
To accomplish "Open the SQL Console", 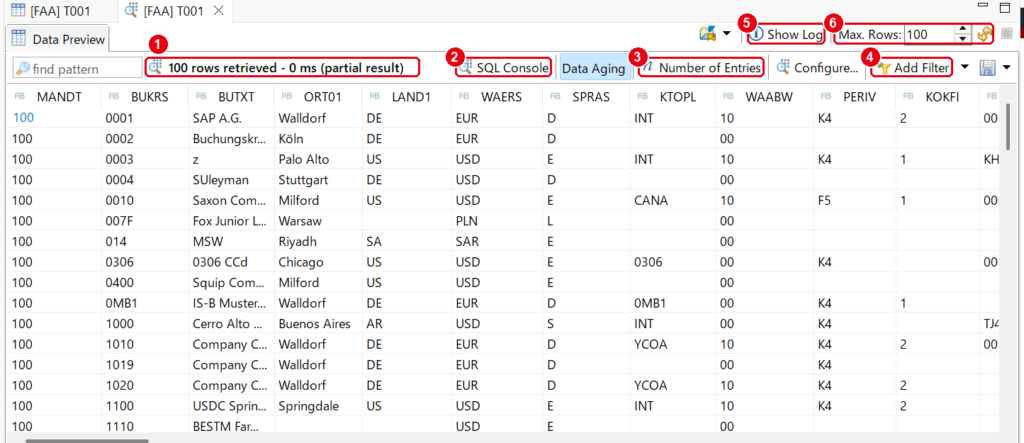I will click(x=503, y=67).
